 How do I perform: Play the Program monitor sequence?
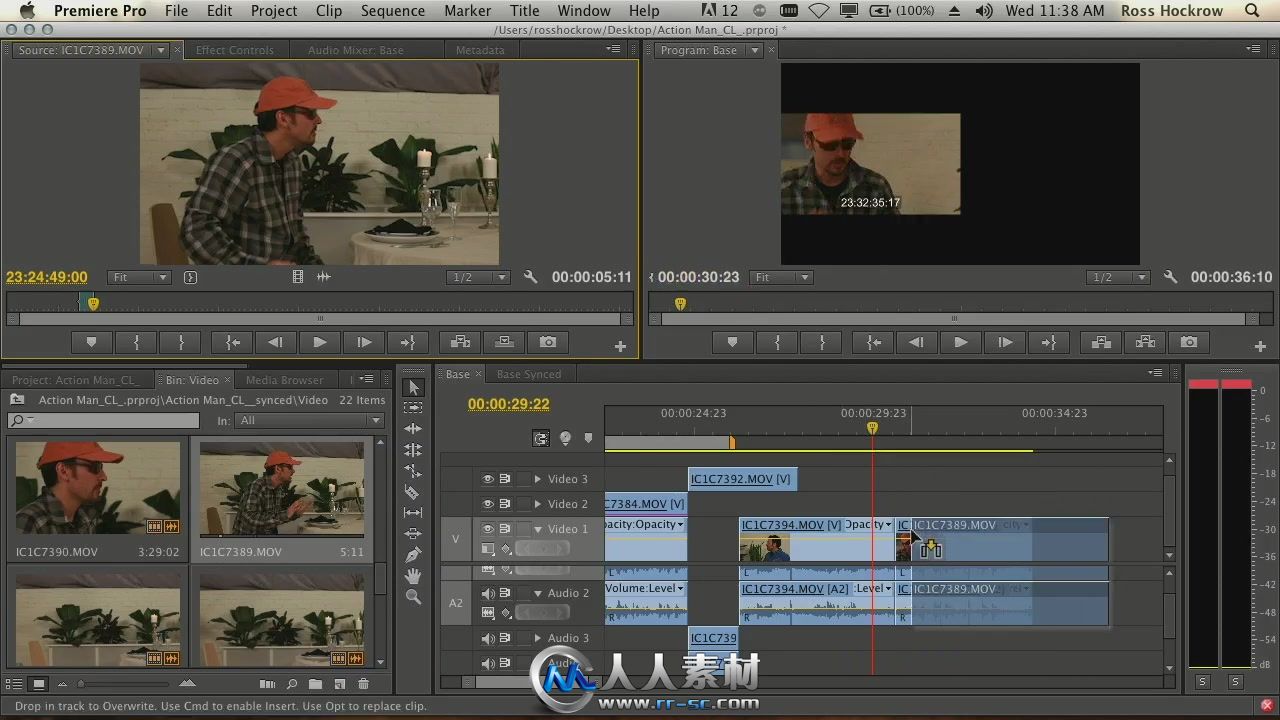point(960,342)
